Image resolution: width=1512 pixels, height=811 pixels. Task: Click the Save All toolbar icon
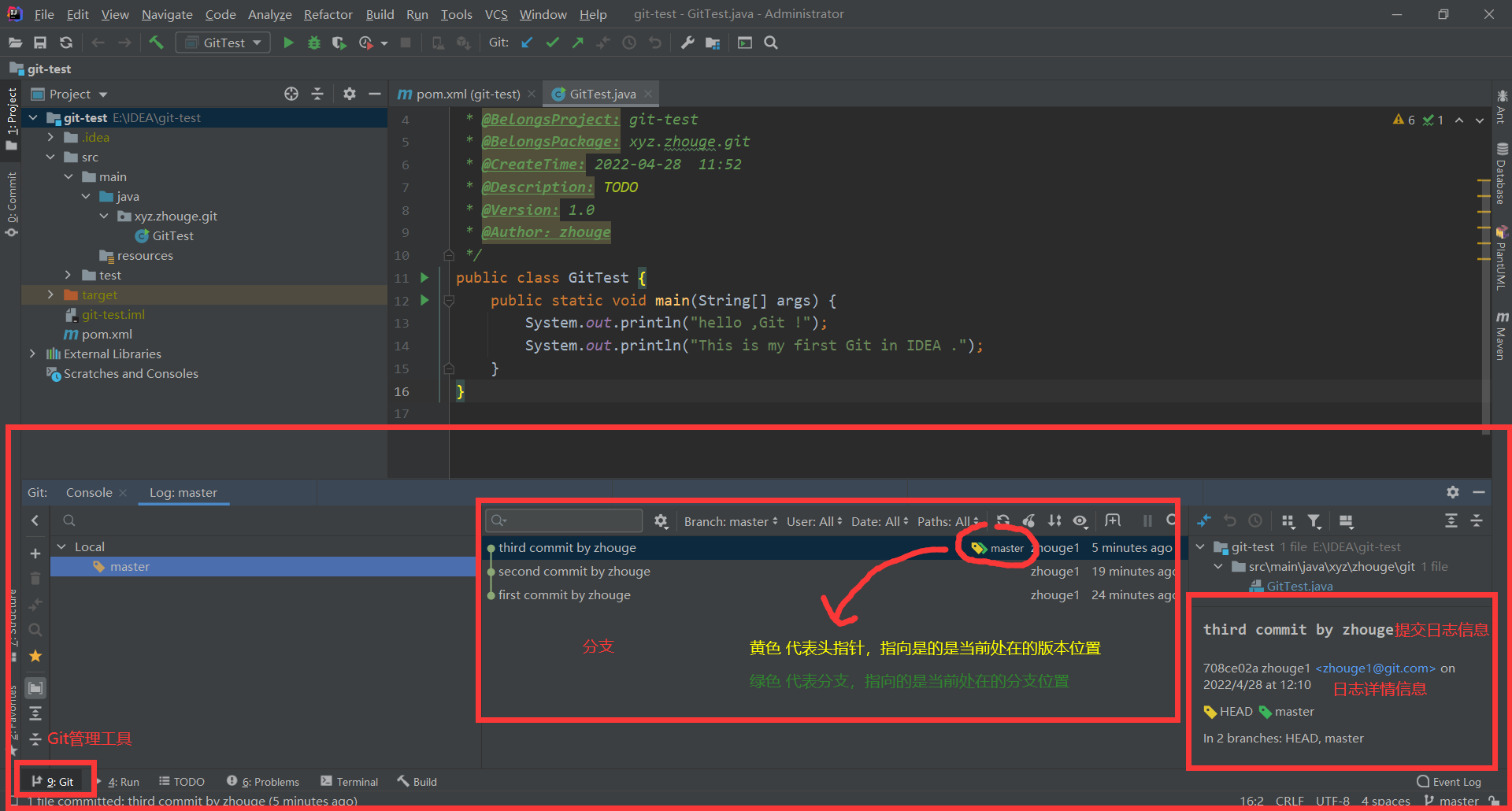point(40,43)
